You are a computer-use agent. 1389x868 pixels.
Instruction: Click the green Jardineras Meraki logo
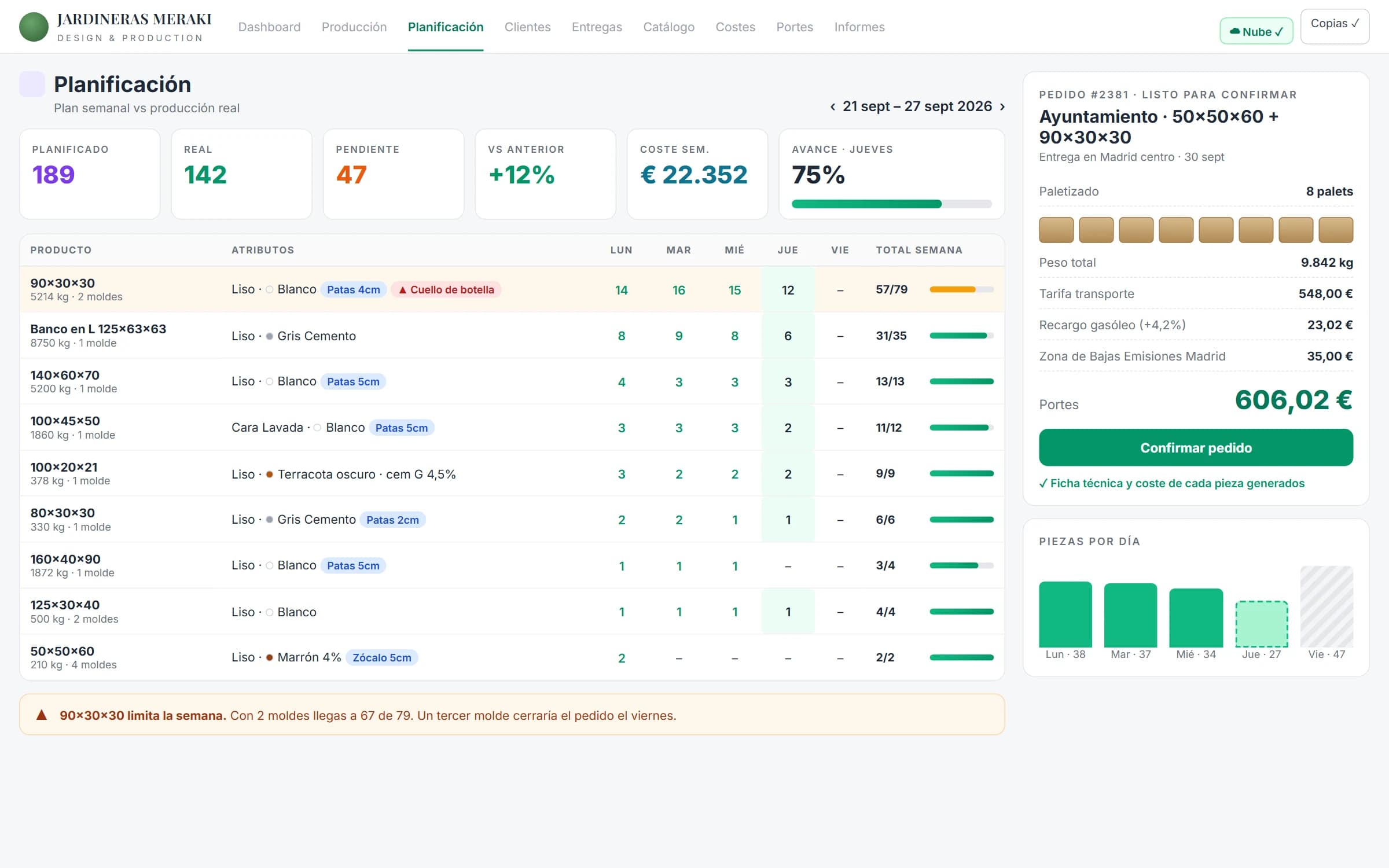[x=34, y=27]
